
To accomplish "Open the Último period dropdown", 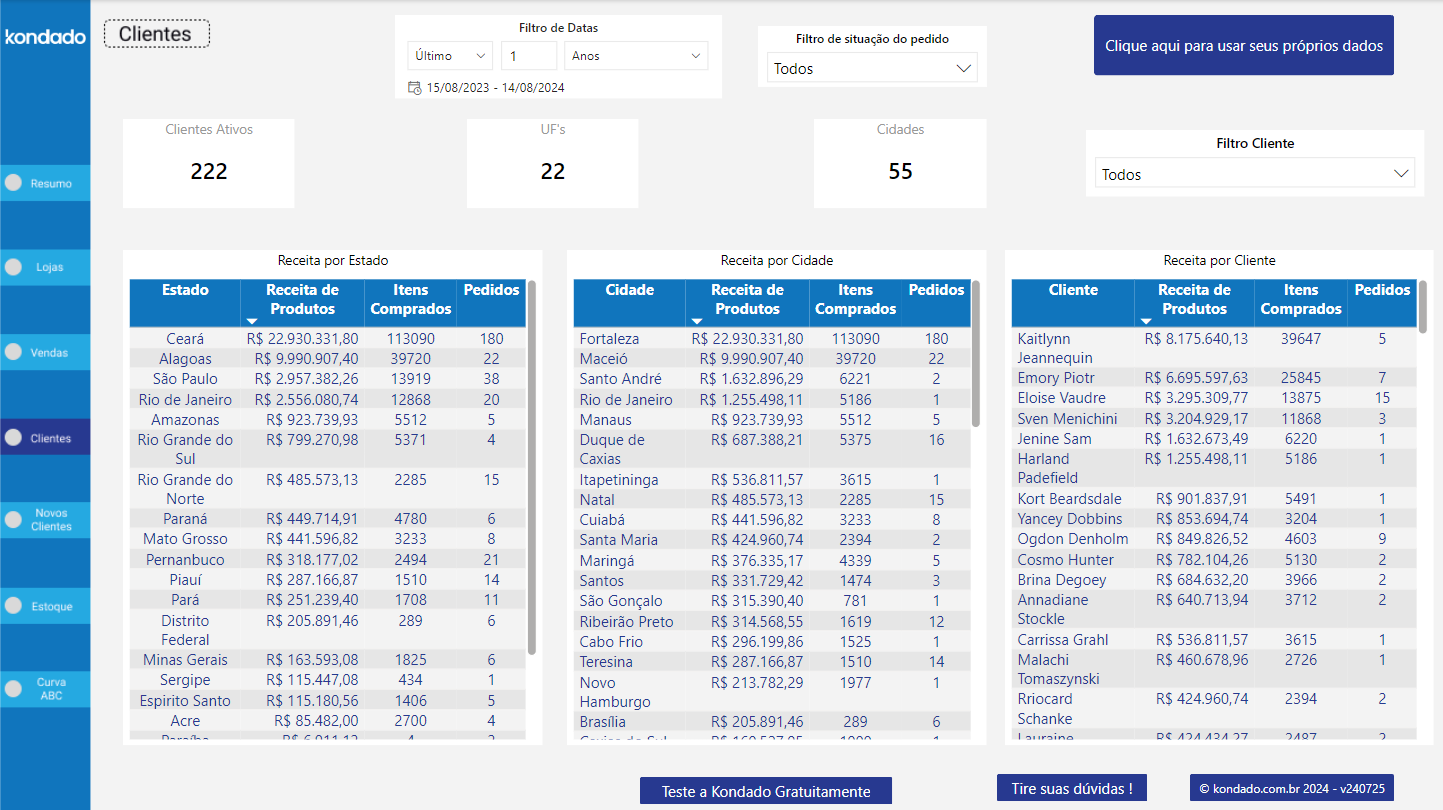I will (x=449, y=55).
